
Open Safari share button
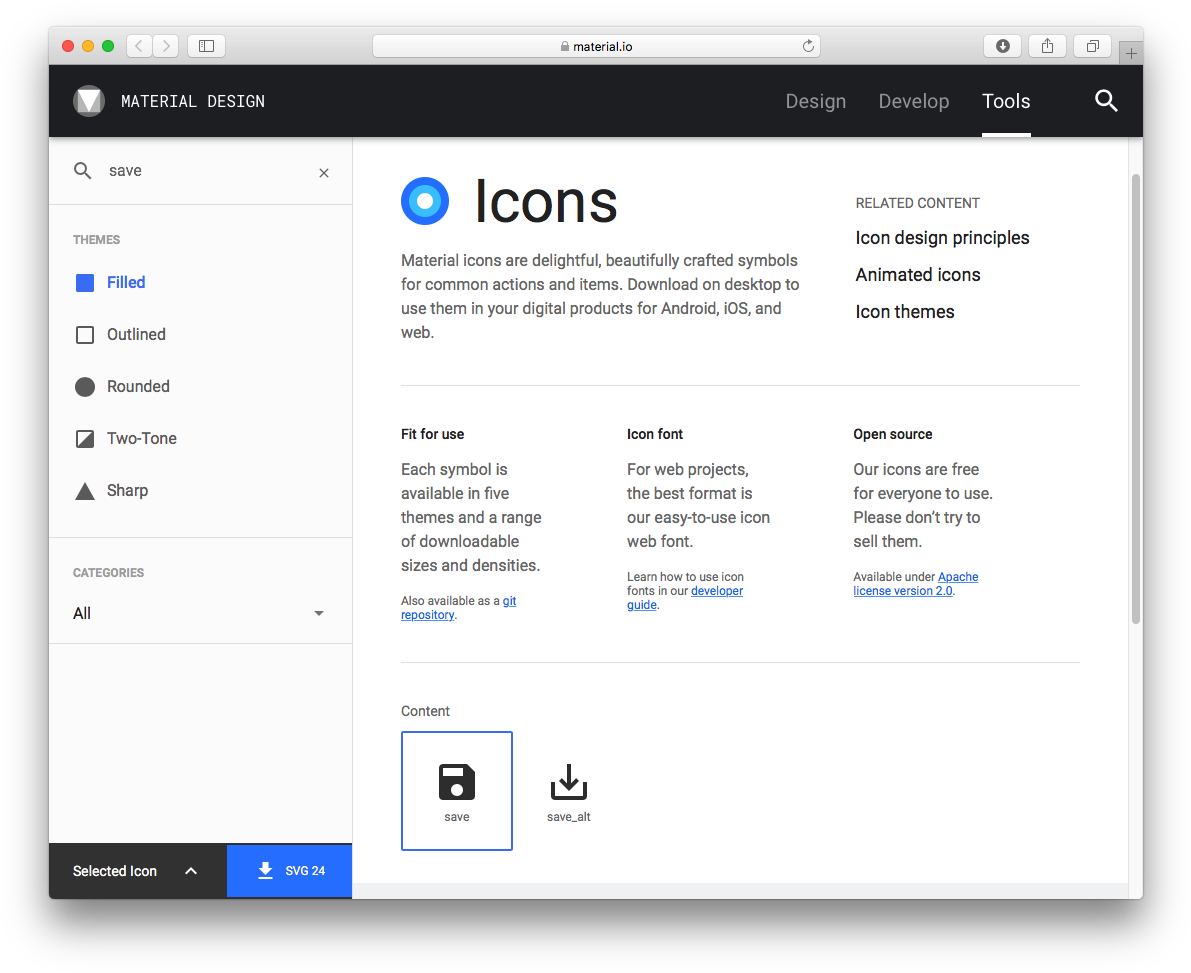(1047, 46)
